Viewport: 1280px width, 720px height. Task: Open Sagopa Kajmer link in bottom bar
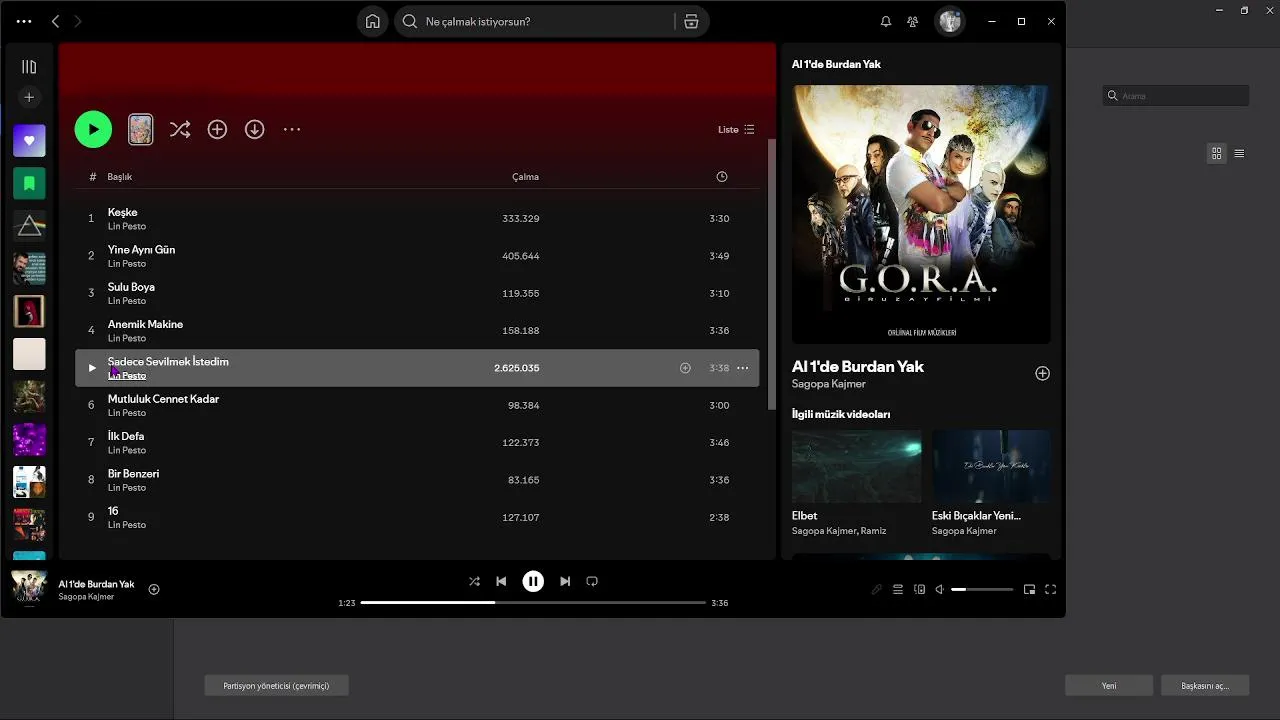86,597
